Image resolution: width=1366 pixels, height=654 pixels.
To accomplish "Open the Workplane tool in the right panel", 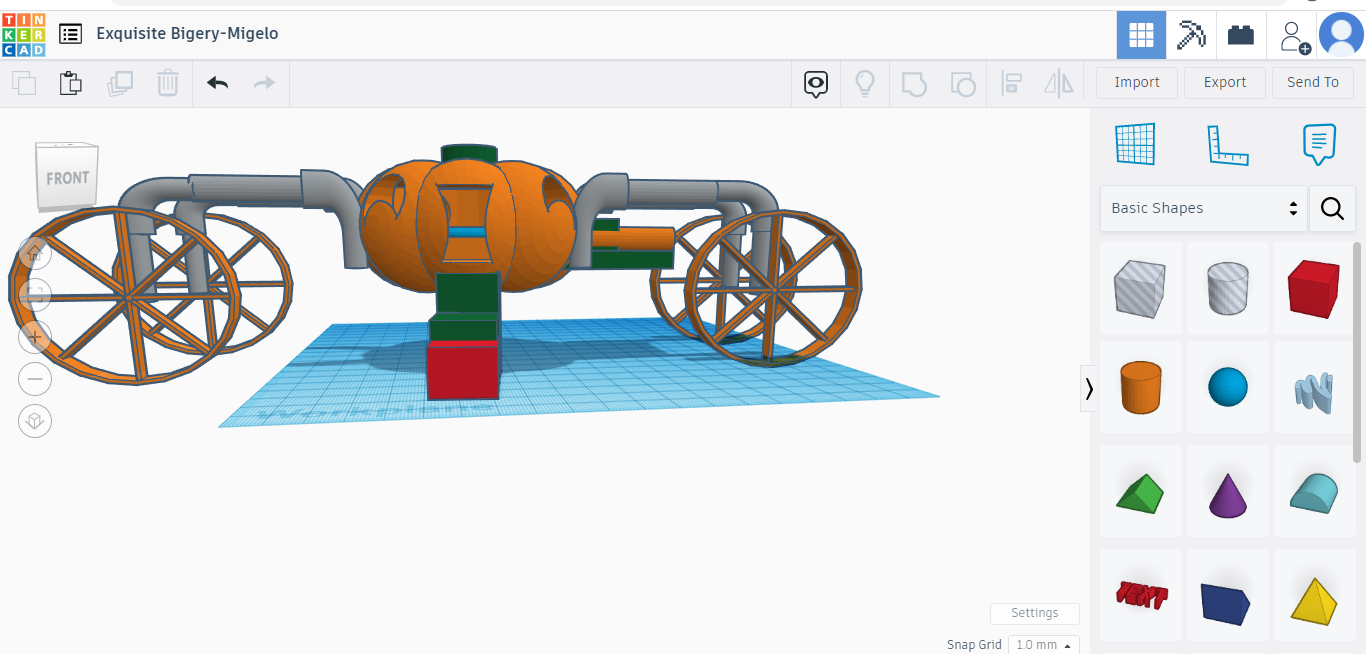I will coord(1135,144).
